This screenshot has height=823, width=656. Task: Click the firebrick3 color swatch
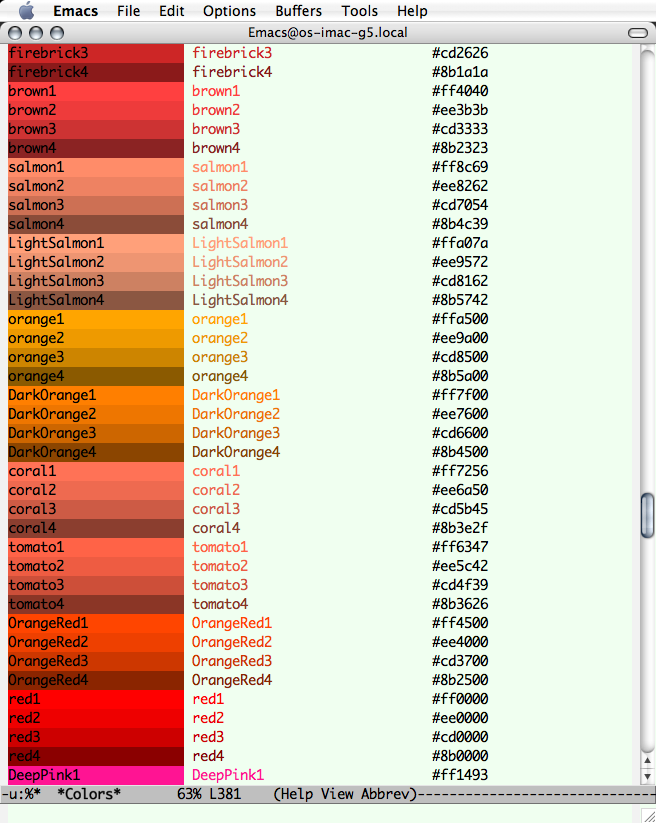point(96,53)
